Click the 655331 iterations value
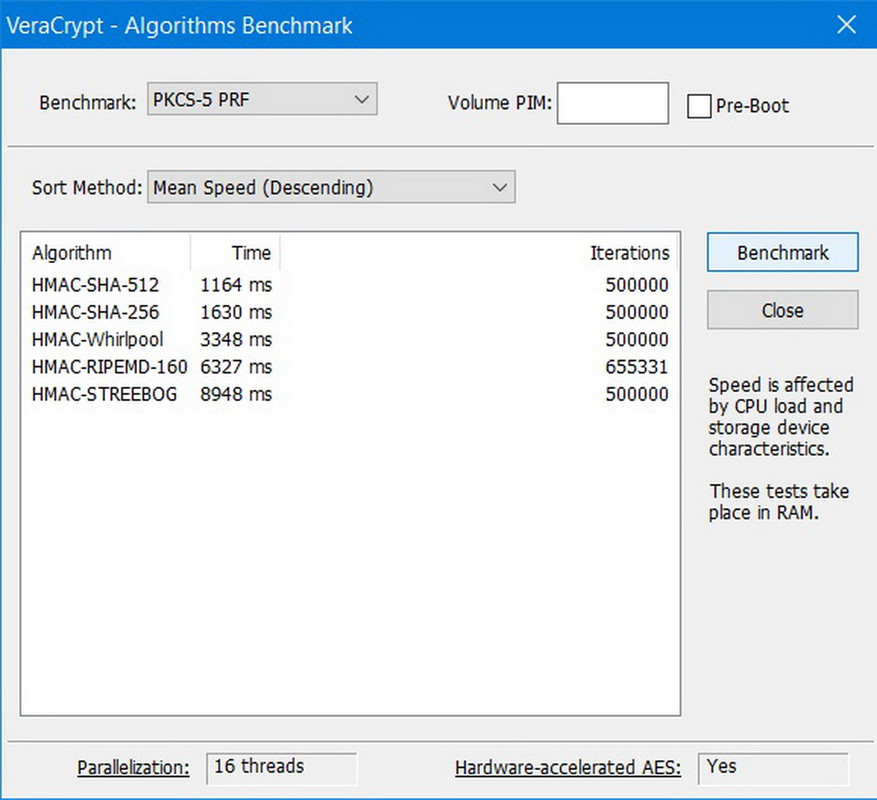Screen dimensions: 877x800 [x=636, y=367]
